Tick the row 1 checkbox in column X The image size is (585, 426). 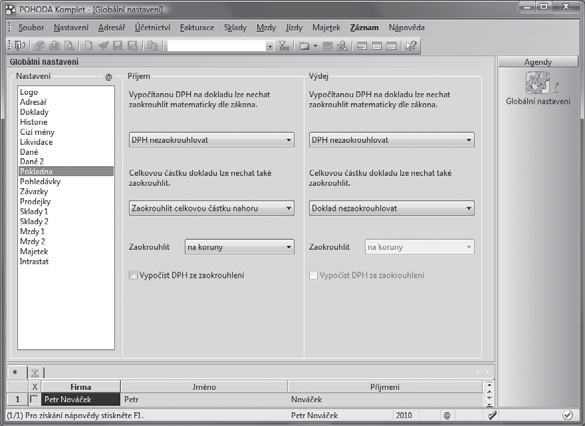coord(34,399)
